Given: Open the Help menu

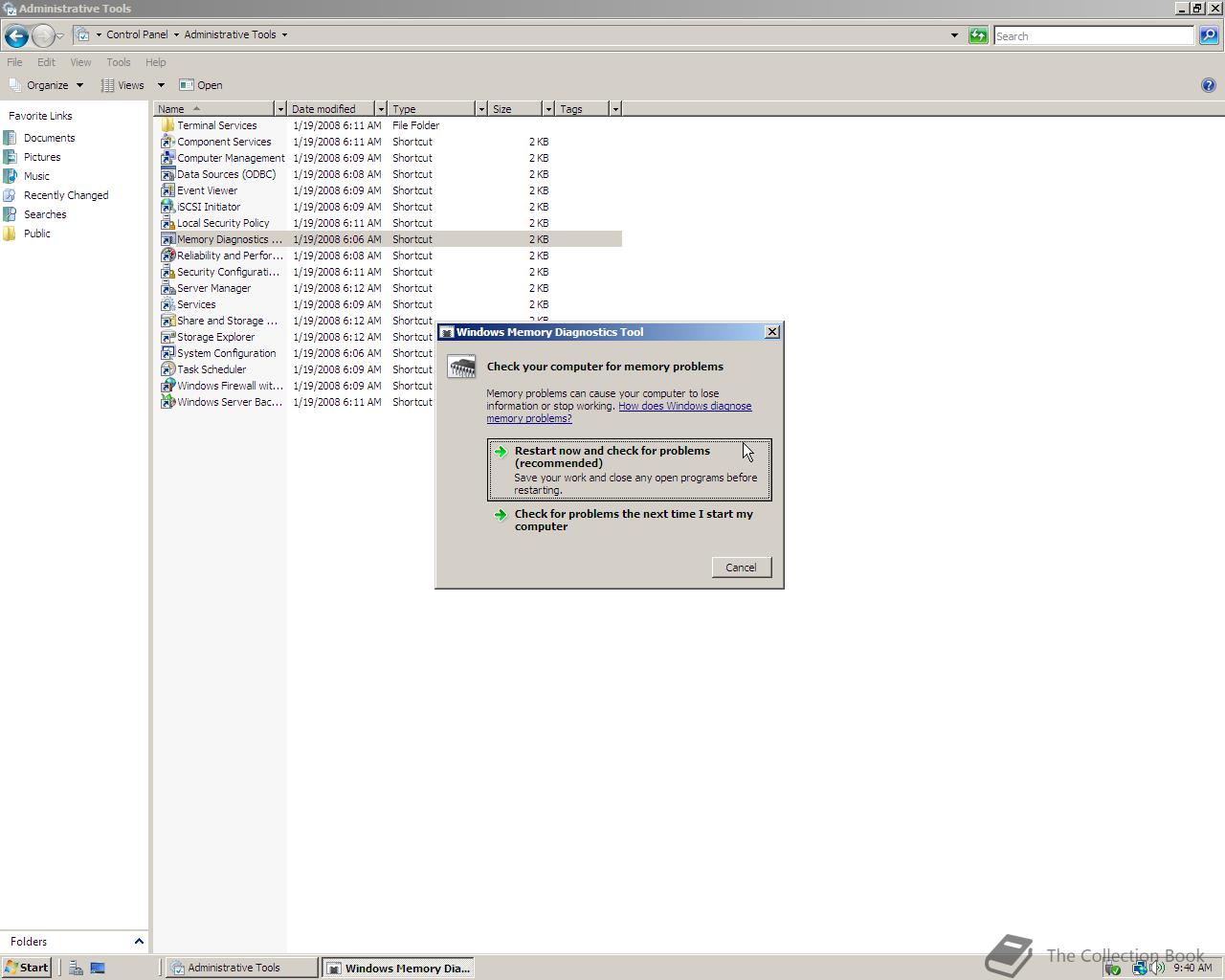Looking at the screenshot, I should [155, 62].
